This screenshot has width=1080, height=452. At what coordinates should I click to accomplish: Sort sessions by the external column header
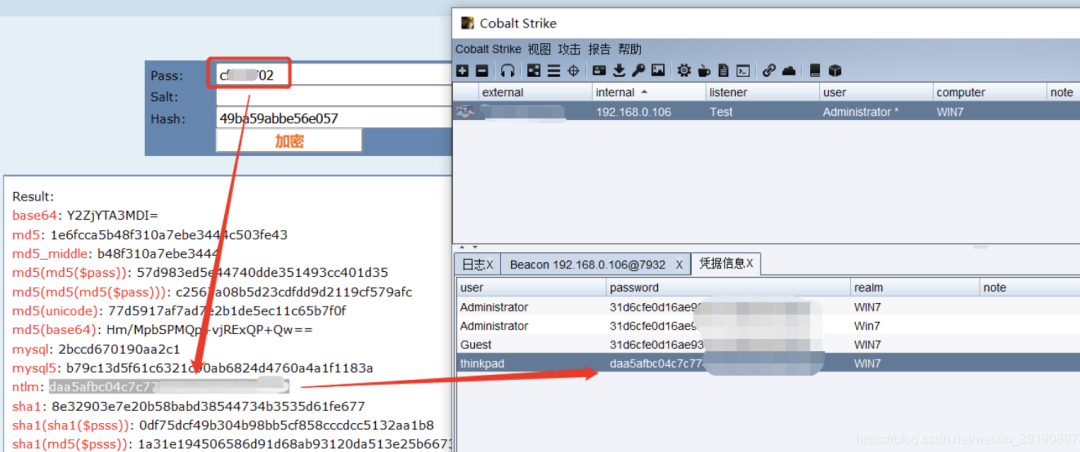point(535,92)
